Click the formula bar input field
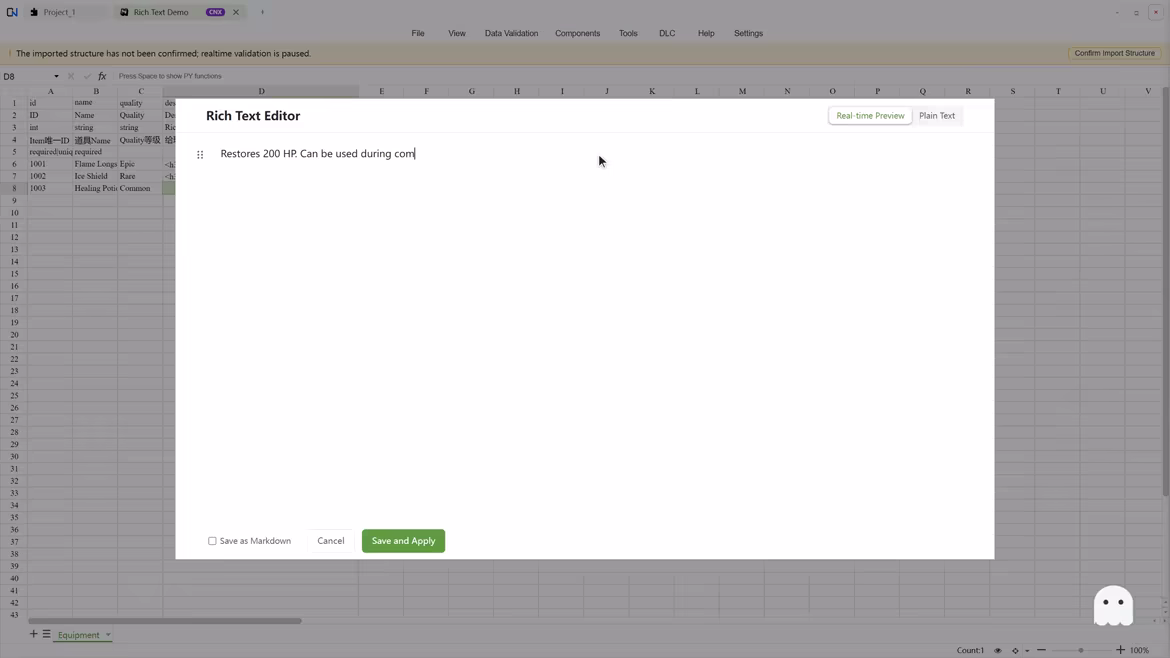This screenshot has height=658, width=1170. pyautogui.click(x=638, y=76)
